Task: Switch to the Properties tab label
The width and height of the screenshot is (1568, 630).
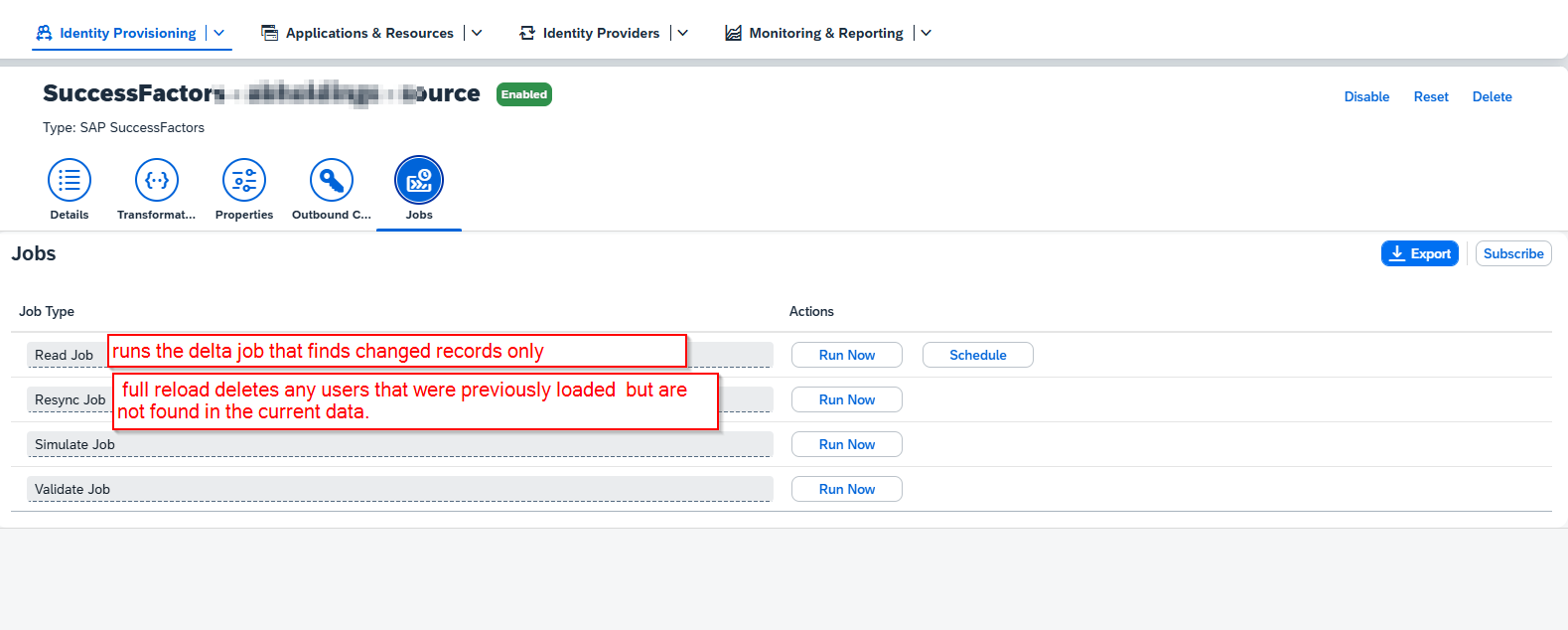Action: click(x=244, y=215)
